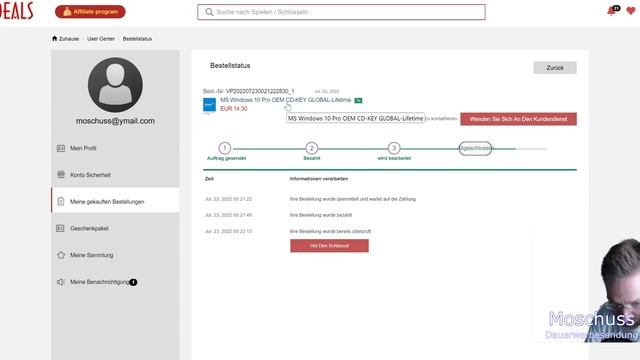Screen dimensions: 640x360
Task: Click the search magnifier icon
Action: tap(209, 12)
